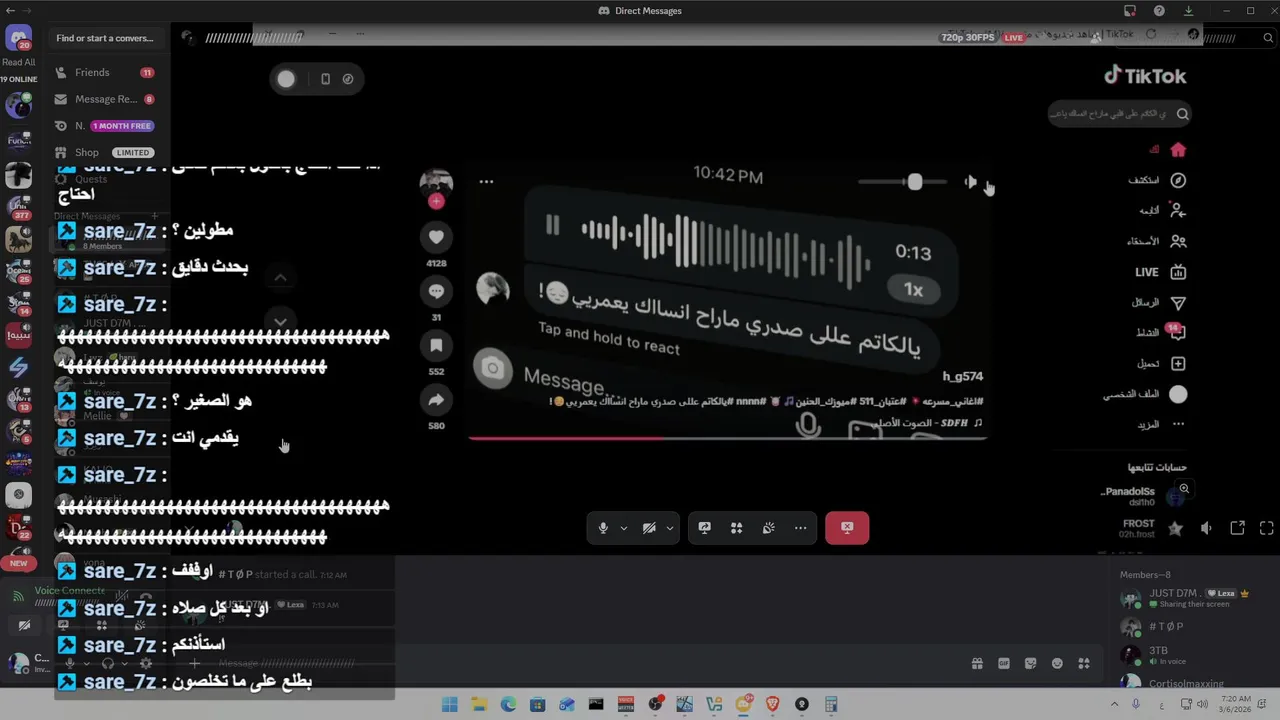
Task: Show hidden tray icons chevron
Action: tap(1114, 704)
